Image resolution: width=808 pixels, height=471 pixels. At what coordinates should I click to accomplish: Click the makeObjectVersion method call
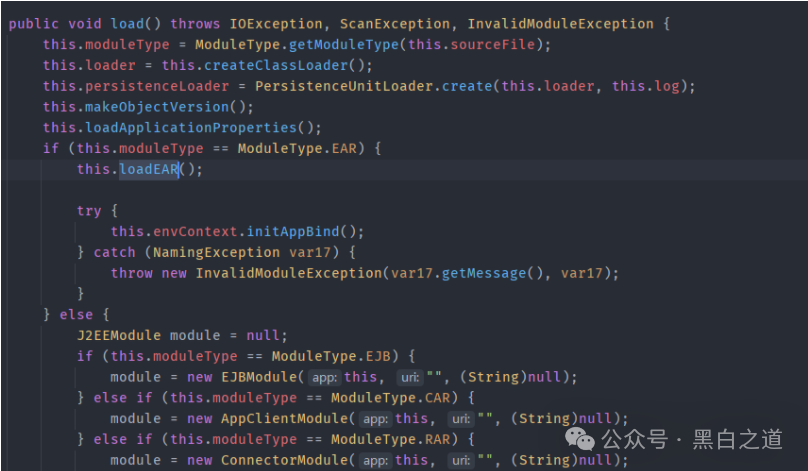tap(157, 107)
